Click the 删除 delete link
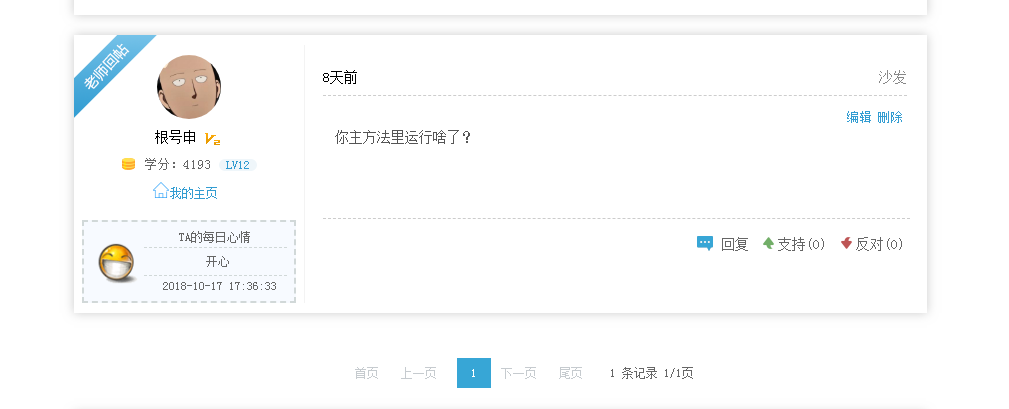This screenshot has height=409, width=1009. (x=889, y=117)
